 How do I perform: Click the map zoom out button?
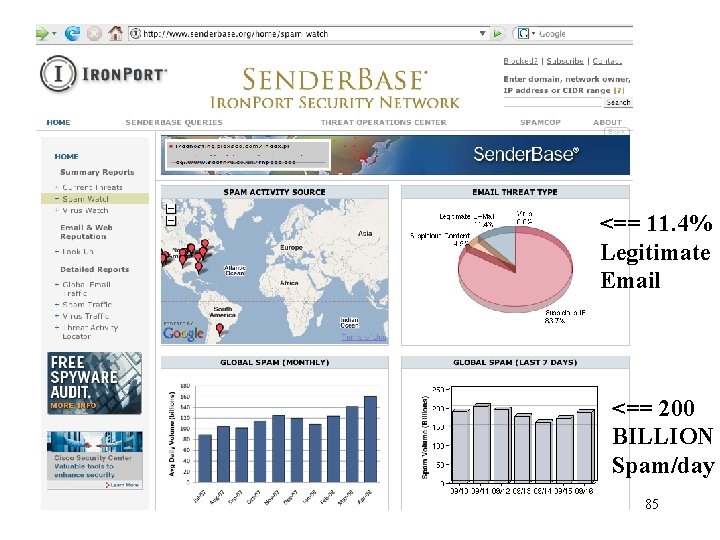(x=170, y=221)
